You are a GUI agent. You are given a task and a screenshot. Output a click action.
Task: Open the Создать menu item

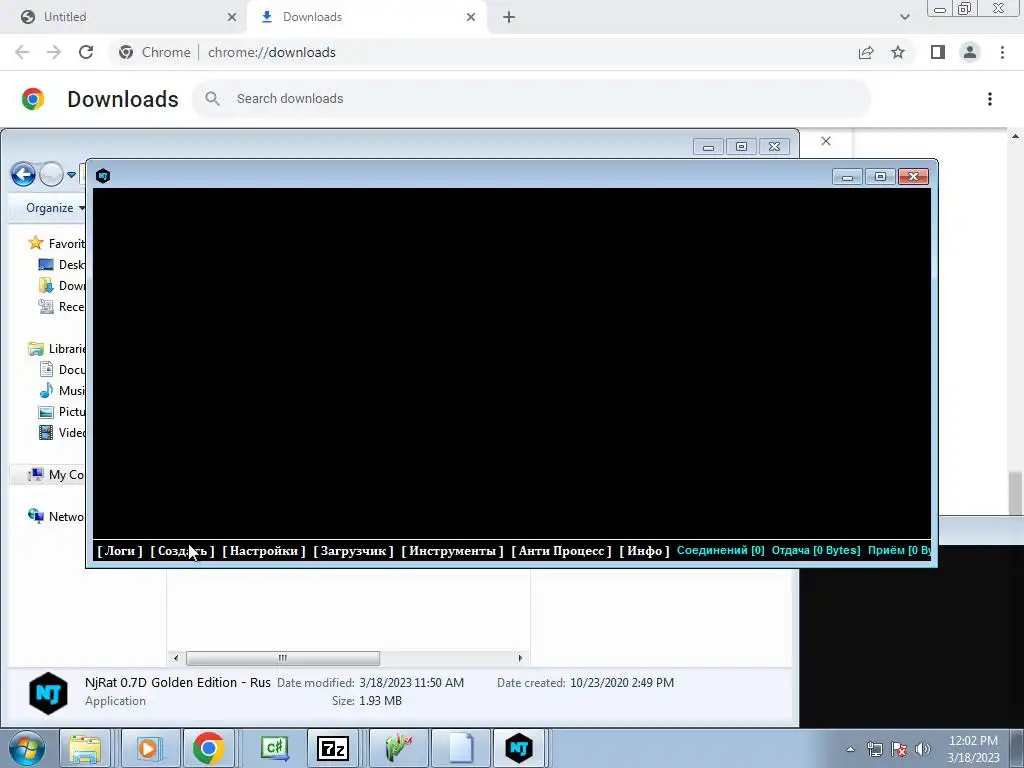point(182,551)
